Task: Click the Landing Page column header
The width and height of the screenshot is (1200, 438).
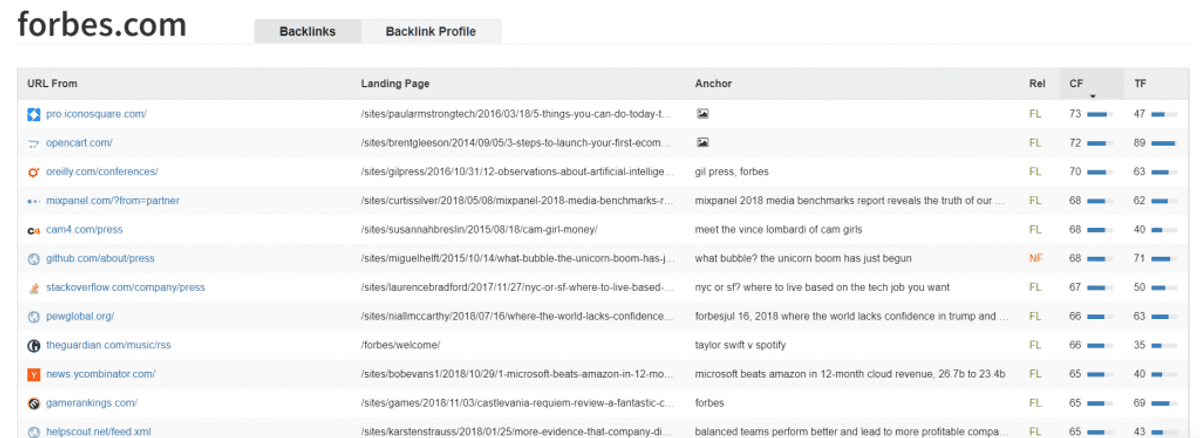Action: [x=395, y=83]
